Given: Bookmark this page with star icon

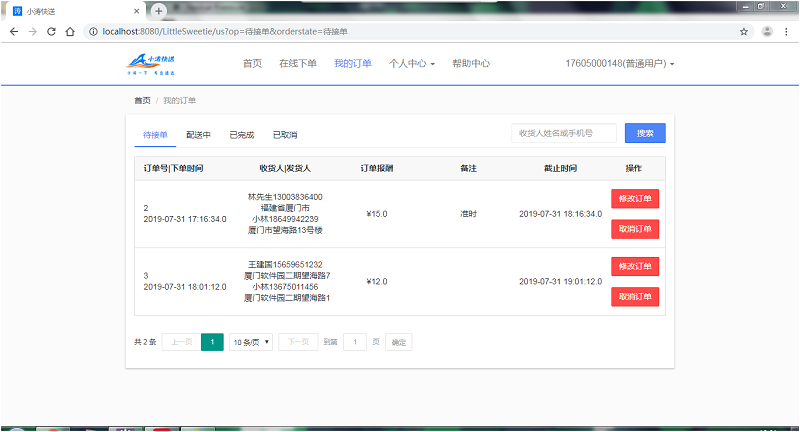Looking at the screenshot, I should click(744, 32).
